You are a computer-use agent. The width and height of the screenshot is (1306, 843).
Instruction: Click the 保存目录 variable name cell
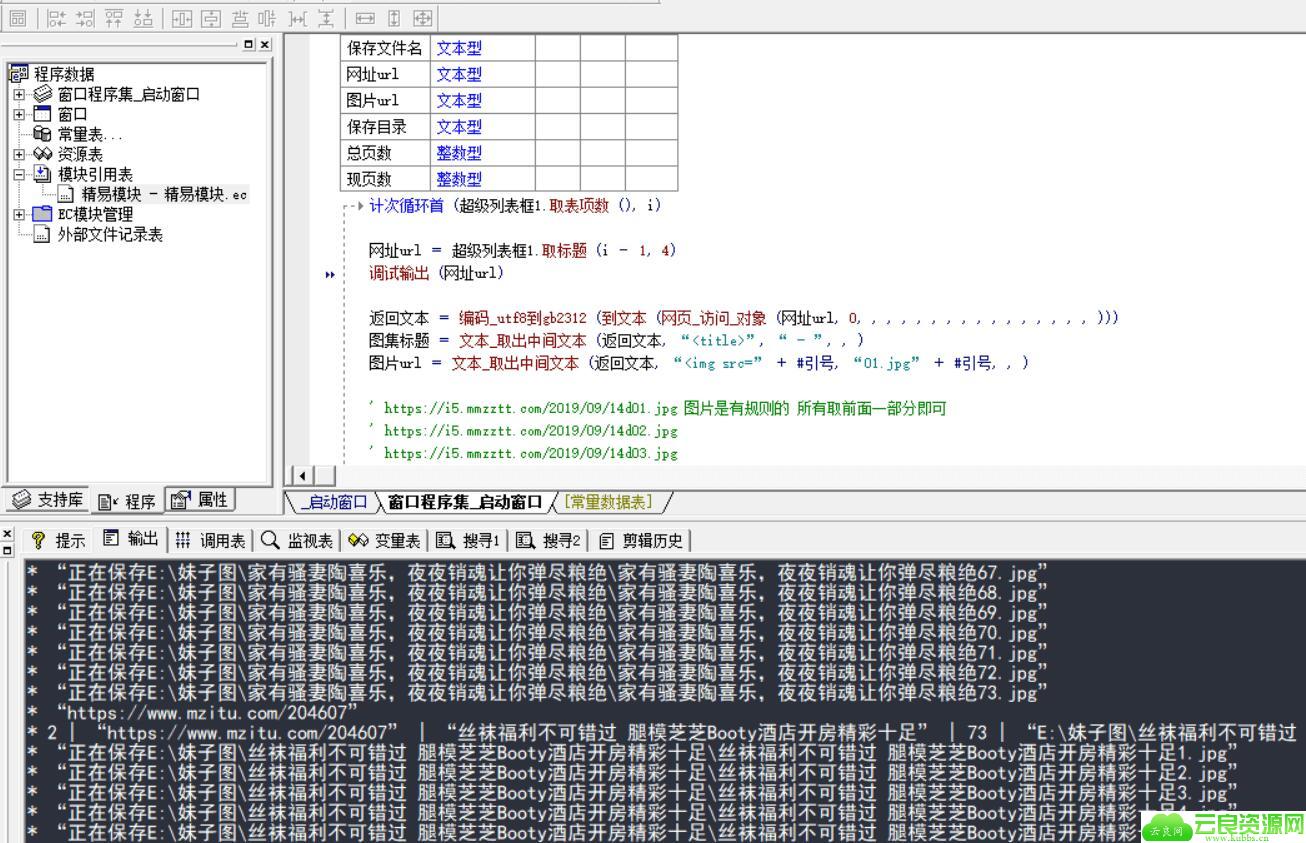[386, 127]
